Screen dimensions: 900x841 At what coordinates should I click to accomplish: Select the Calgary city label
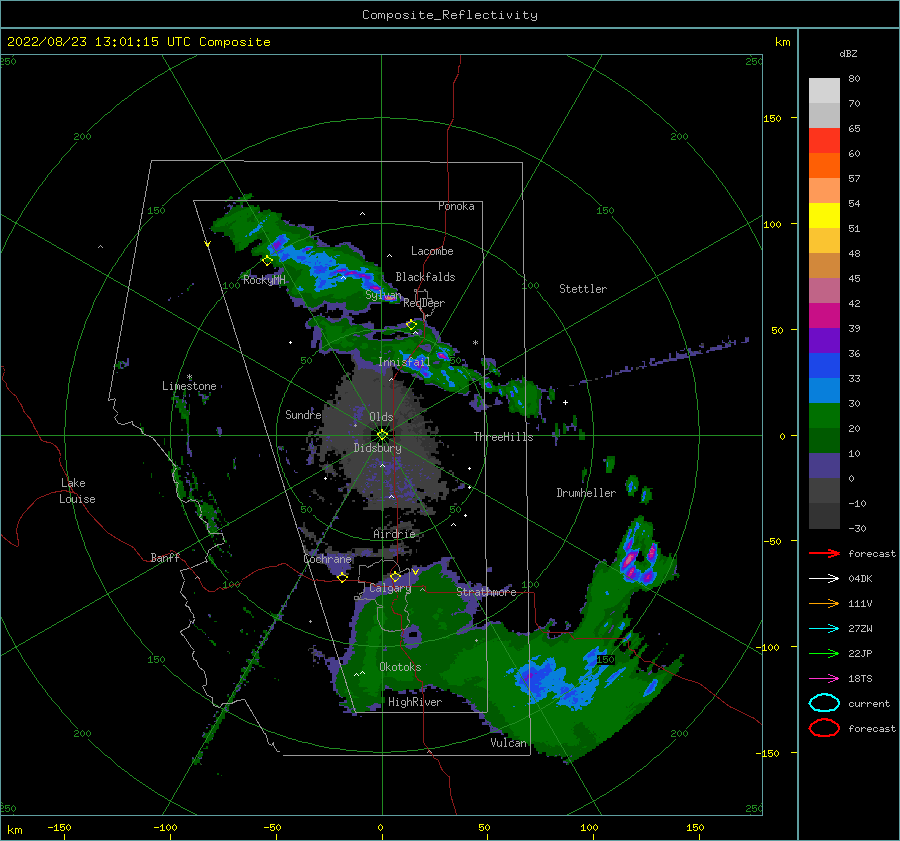pyautogui.click(x=390, y=588)
